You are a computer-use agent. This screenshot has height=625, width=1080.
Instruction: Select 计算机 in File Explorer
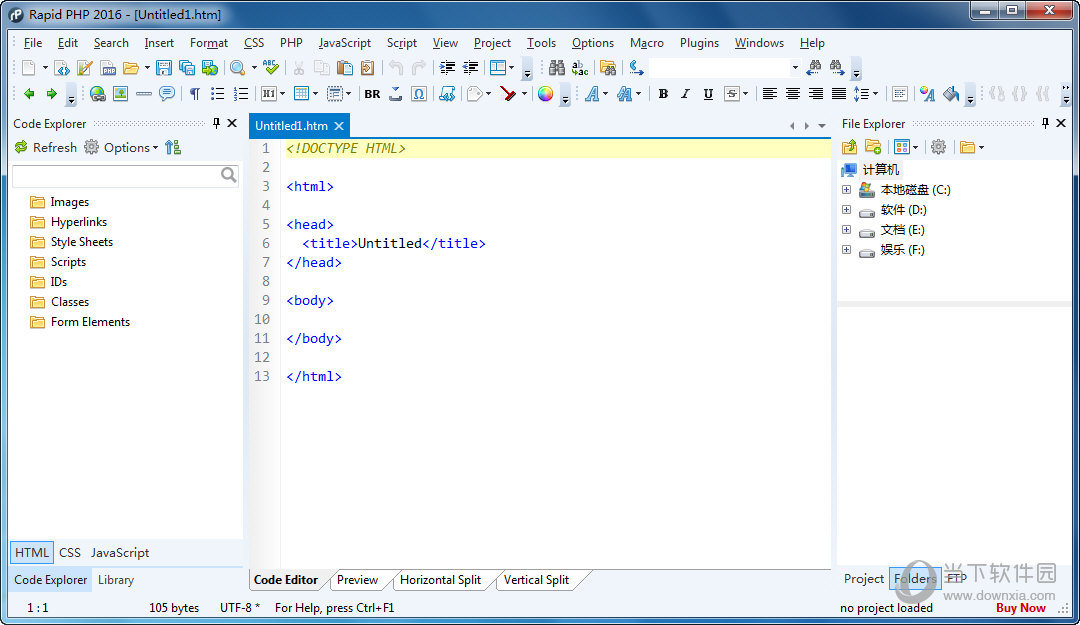tap(880, 170)
